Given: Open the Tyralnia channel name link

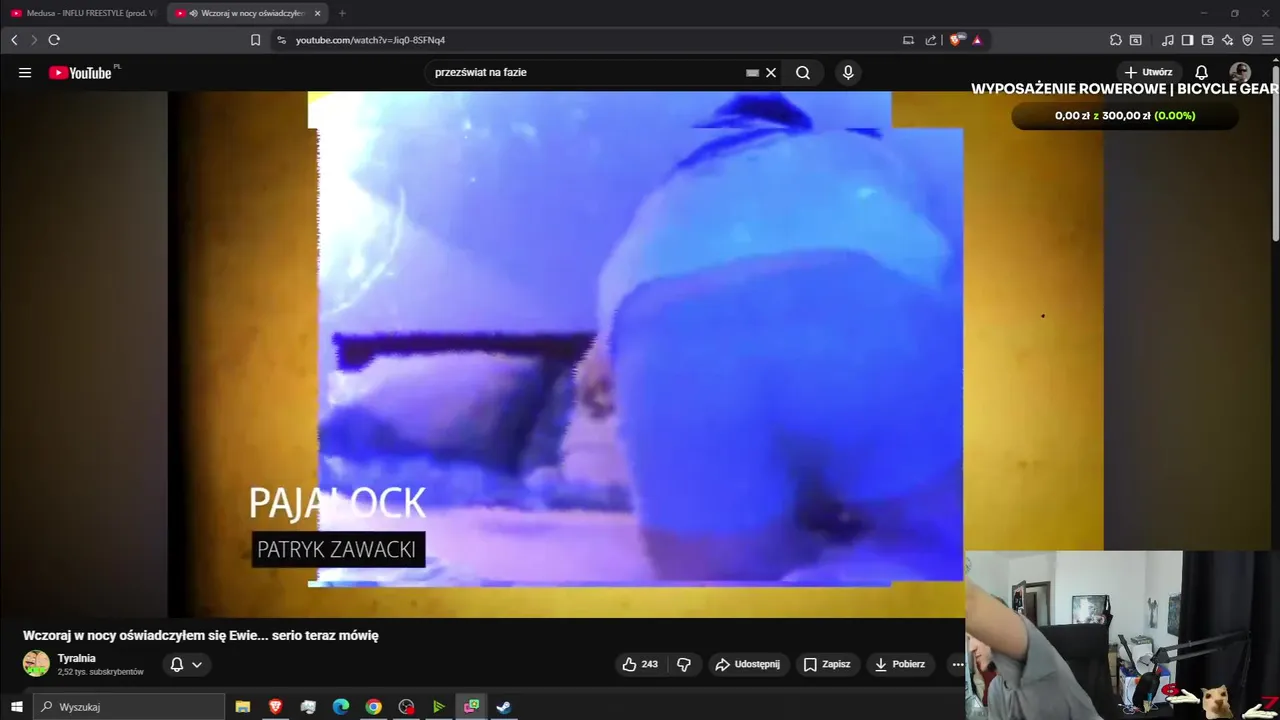Looking at the screenshot, I should point(77,658).
